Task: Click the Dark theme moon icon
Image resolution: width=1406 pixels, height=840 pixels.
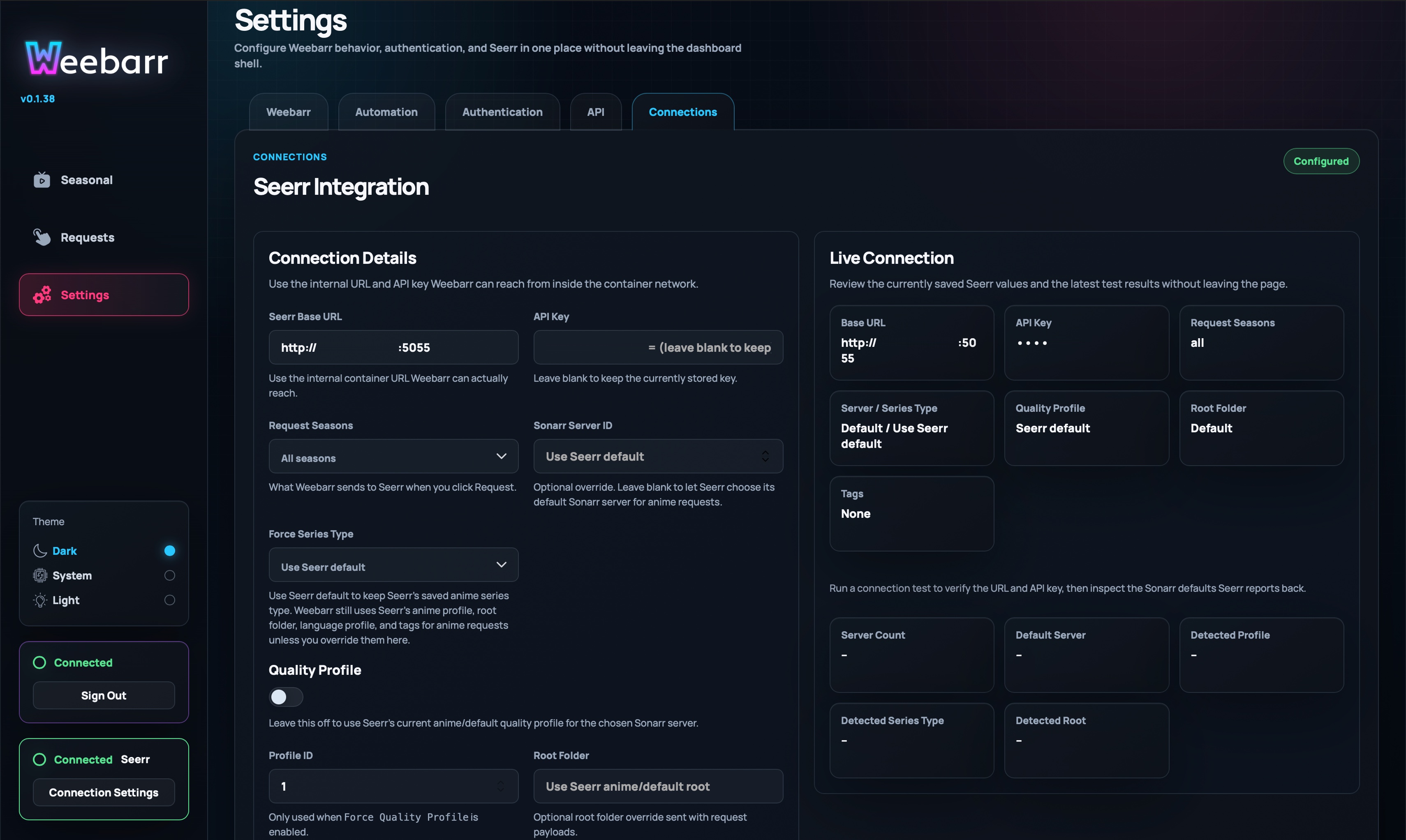Action: coord(39,551)
